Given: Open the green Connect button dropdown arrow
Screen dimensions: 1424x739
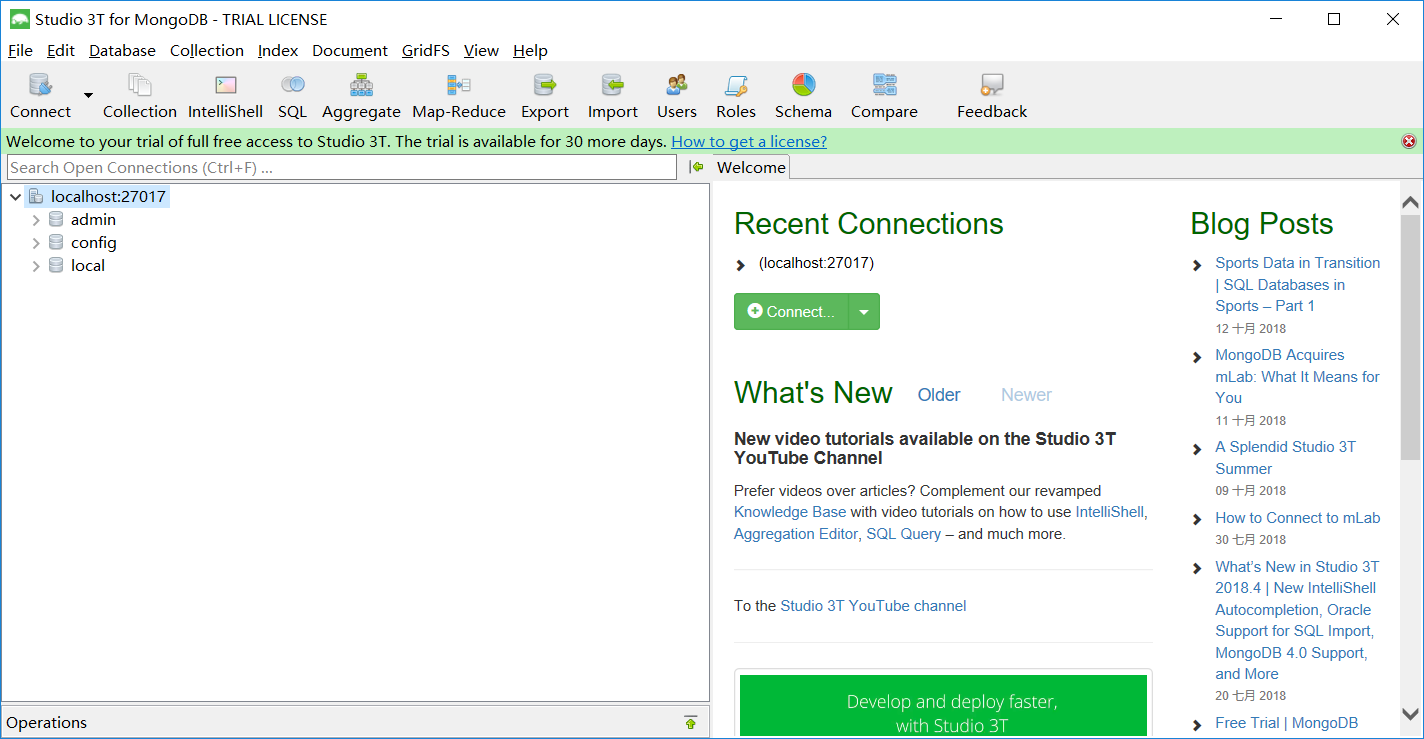Looking at the screenshot, I should [864, 312].
